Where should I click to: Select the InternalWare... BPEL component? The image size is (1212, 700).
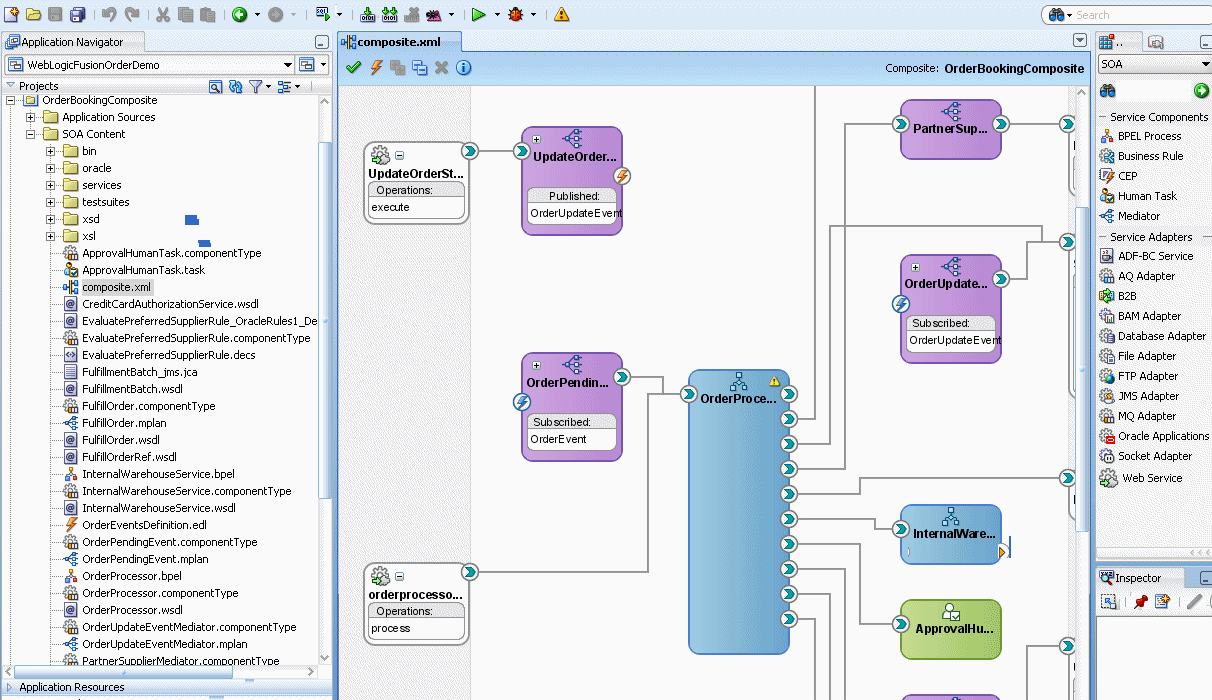(x=951, y=535)
